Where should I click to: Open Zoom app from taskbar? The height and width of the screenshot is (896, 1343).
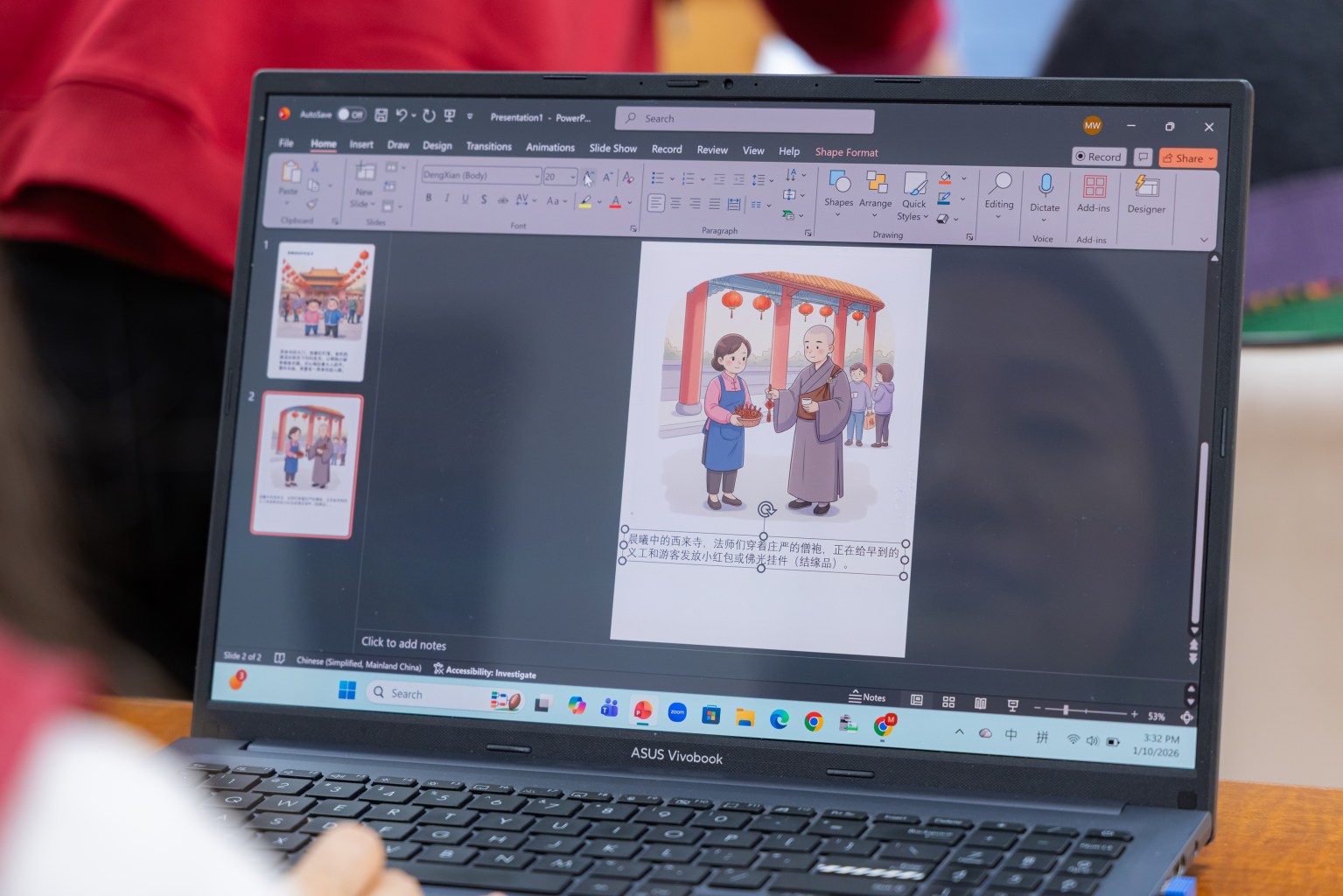pos(677,713)
